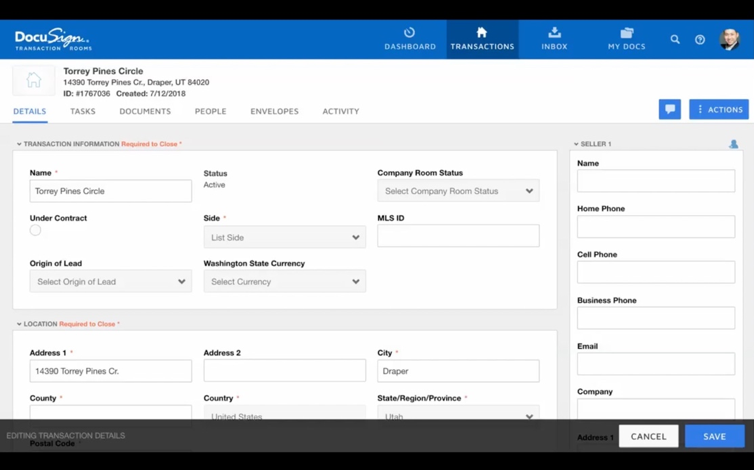Open the Company Room Status dropdown
The image size is (754, 470).
[x=458, y=191]
